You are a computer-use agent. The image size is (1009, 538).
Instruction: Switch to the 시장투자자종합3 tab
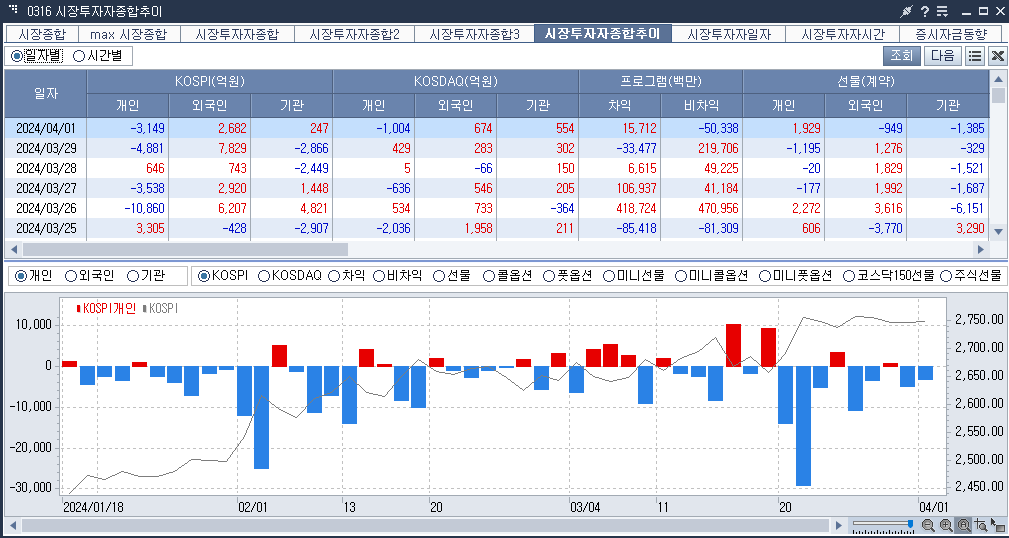474,34
